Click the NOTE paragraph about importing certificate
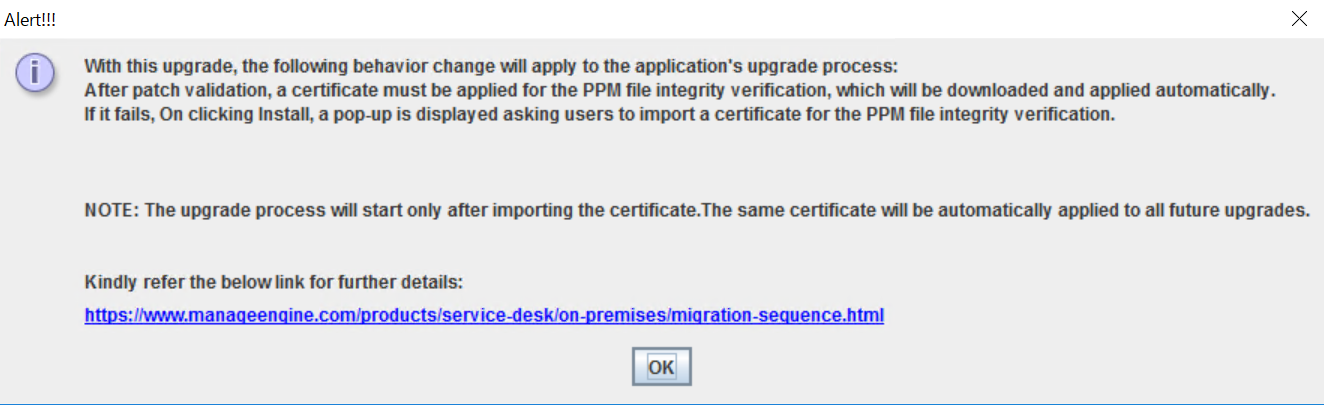Screen dimensions: 1324x405 coord(697,211)
